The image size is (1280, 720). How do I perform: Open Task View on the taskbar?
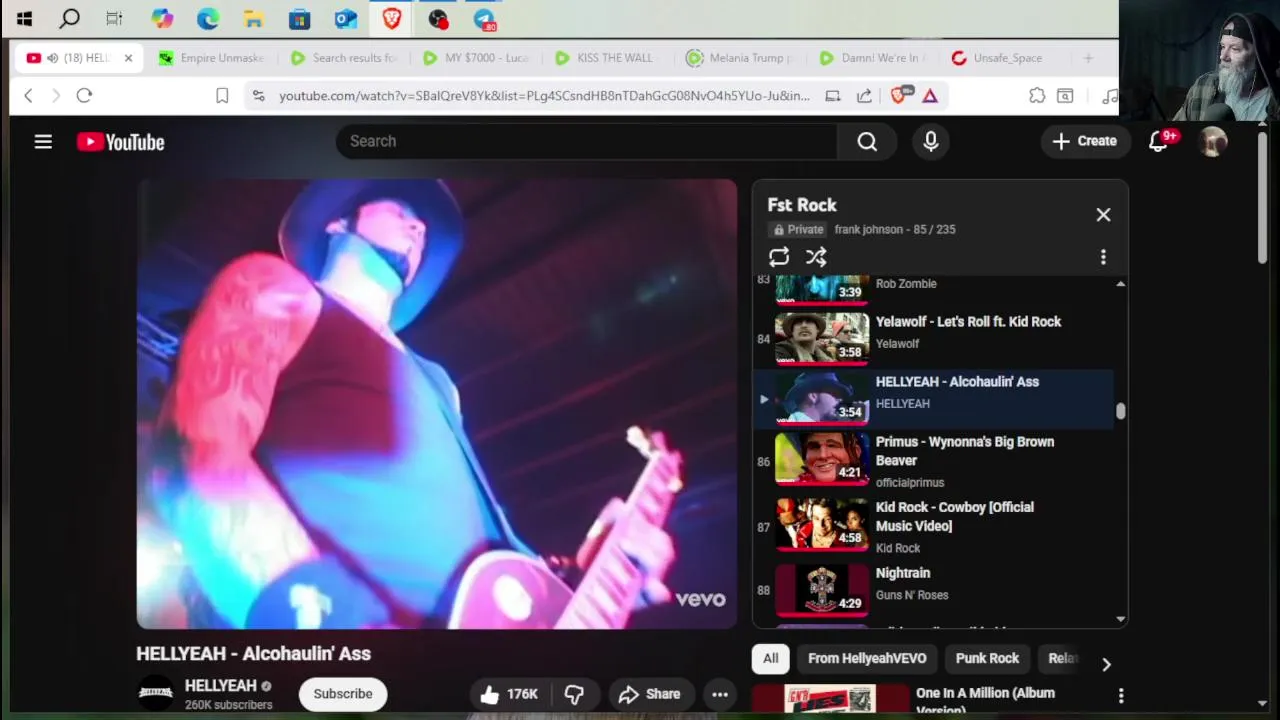tap(114, 18)
